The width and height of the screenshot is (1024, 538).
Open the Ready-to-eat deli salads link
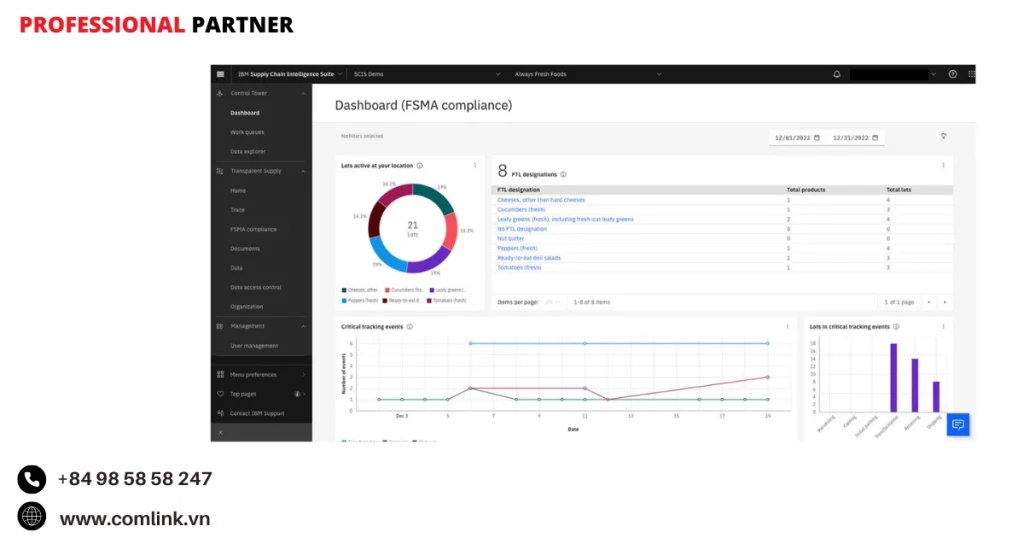[529, 258]
